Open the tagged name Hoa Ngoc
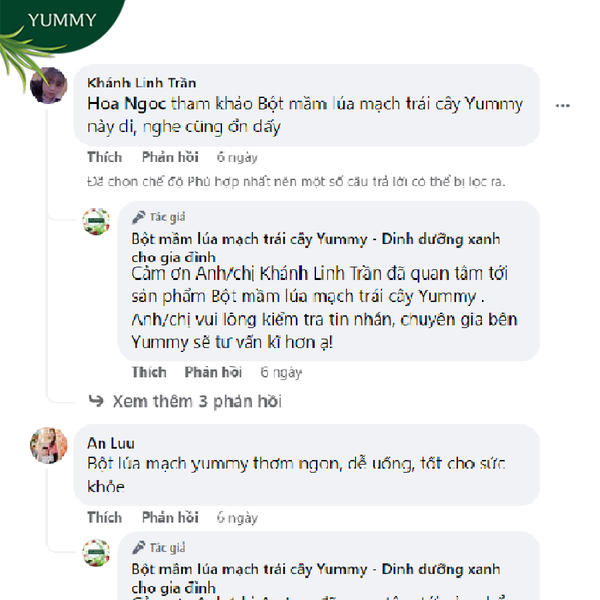The image size is (600, 600). point(127,104)
